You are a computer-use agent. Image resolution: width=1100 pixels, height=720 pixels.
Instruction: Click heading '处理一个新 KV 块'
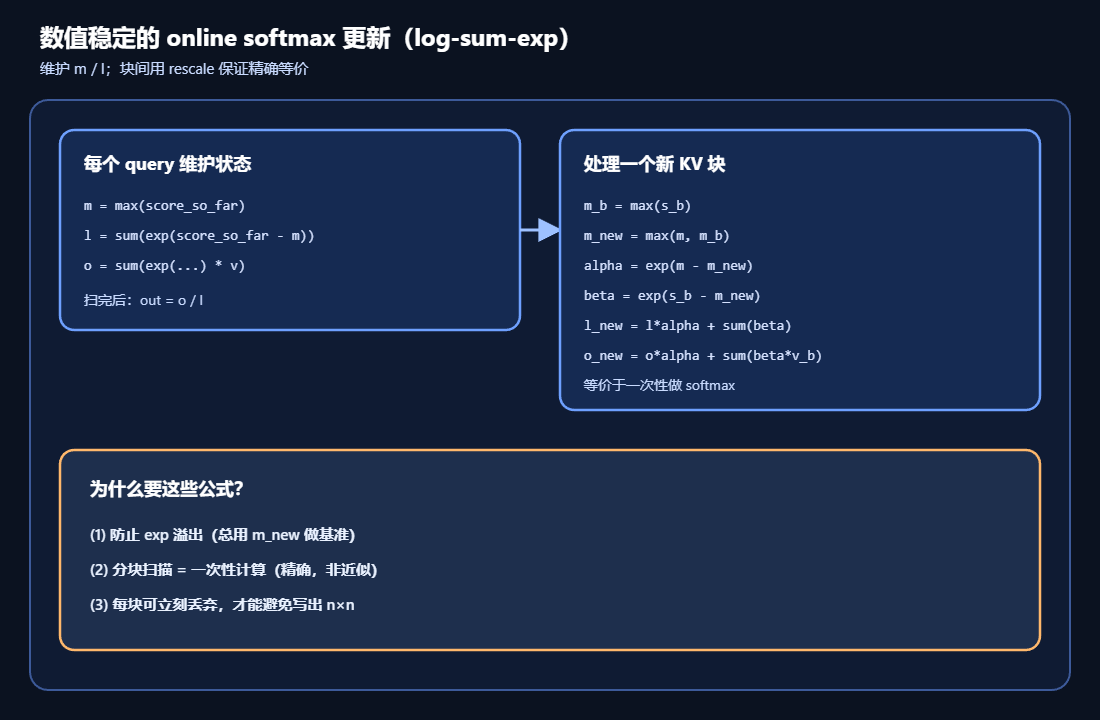pos(654,164)
